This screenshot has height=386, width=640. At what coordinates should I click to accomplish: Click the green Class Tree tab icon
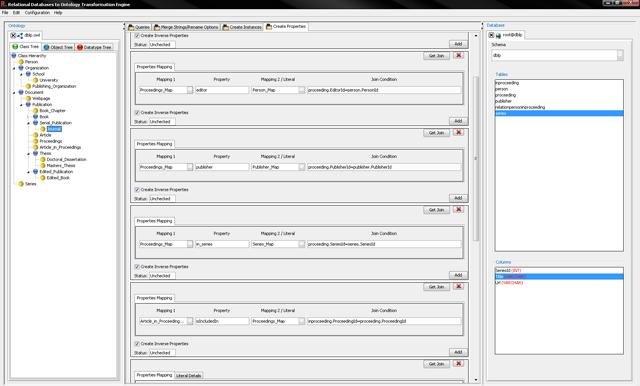(x=15, y=47)
